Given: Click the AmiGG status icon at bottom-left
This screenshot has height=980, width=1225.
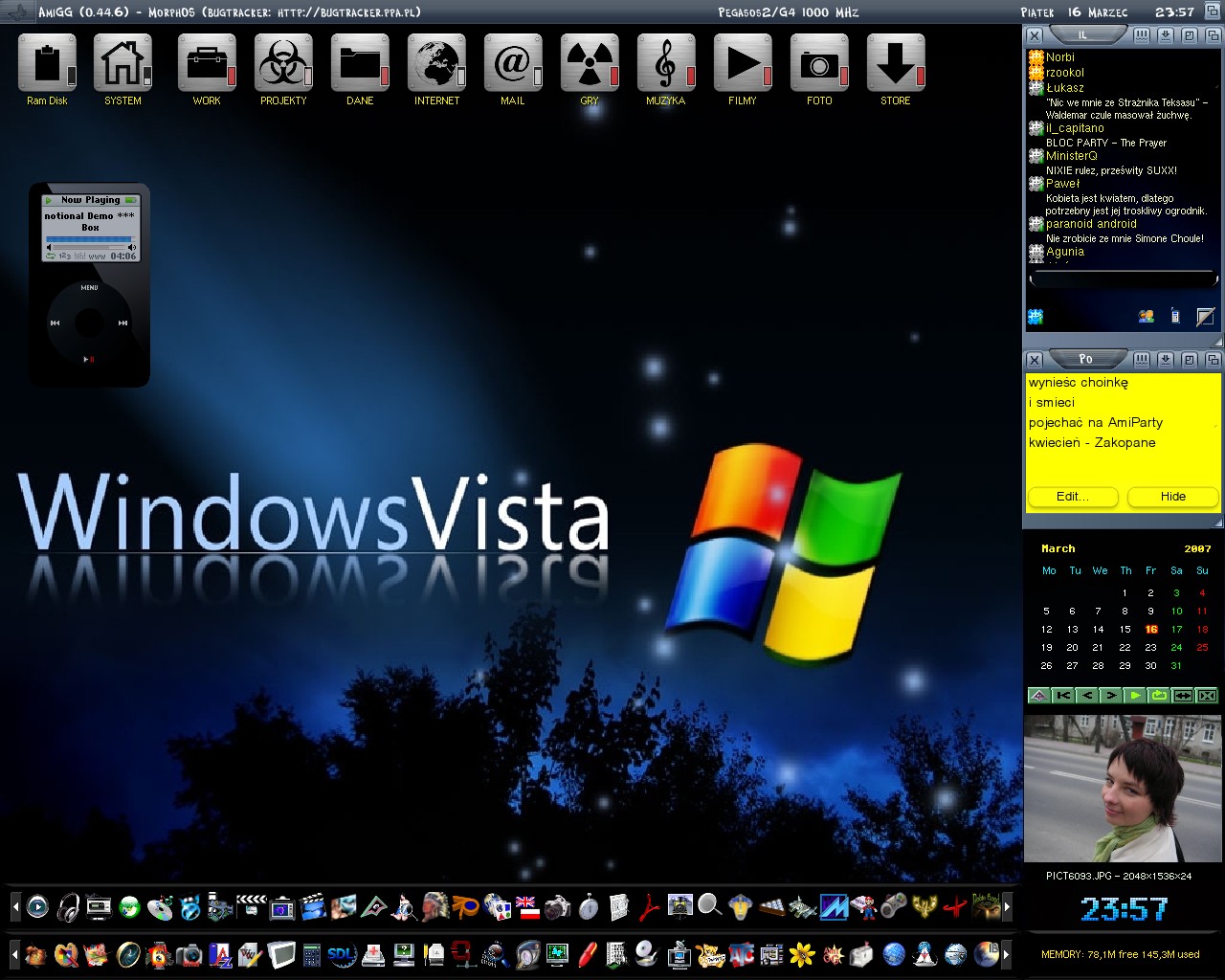Looking at the screenshot, I should tap(1035, 316).
